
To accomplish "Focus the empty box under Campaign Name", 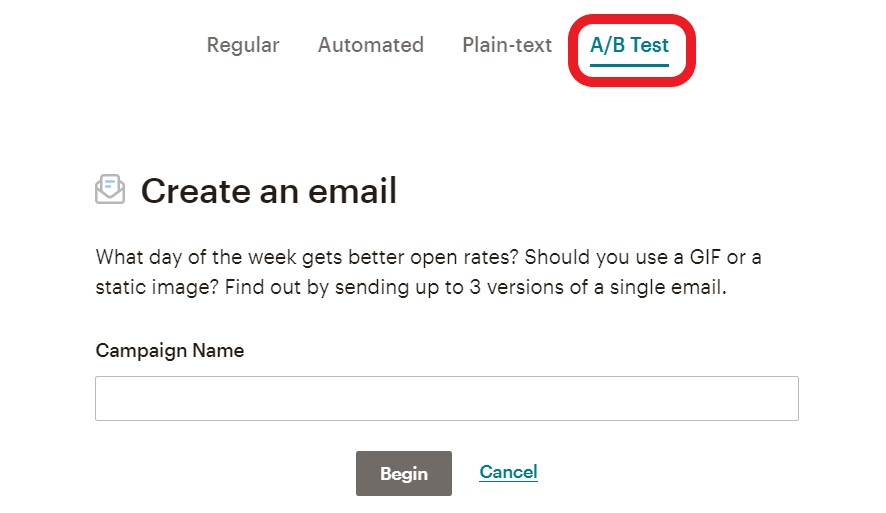I will [x=446, y=398].
